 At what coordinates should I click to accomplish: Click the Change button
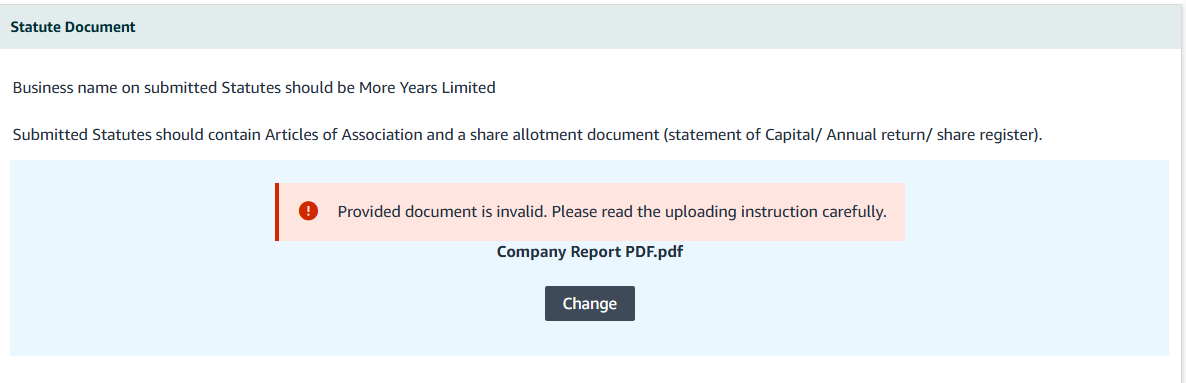[589, 304]
